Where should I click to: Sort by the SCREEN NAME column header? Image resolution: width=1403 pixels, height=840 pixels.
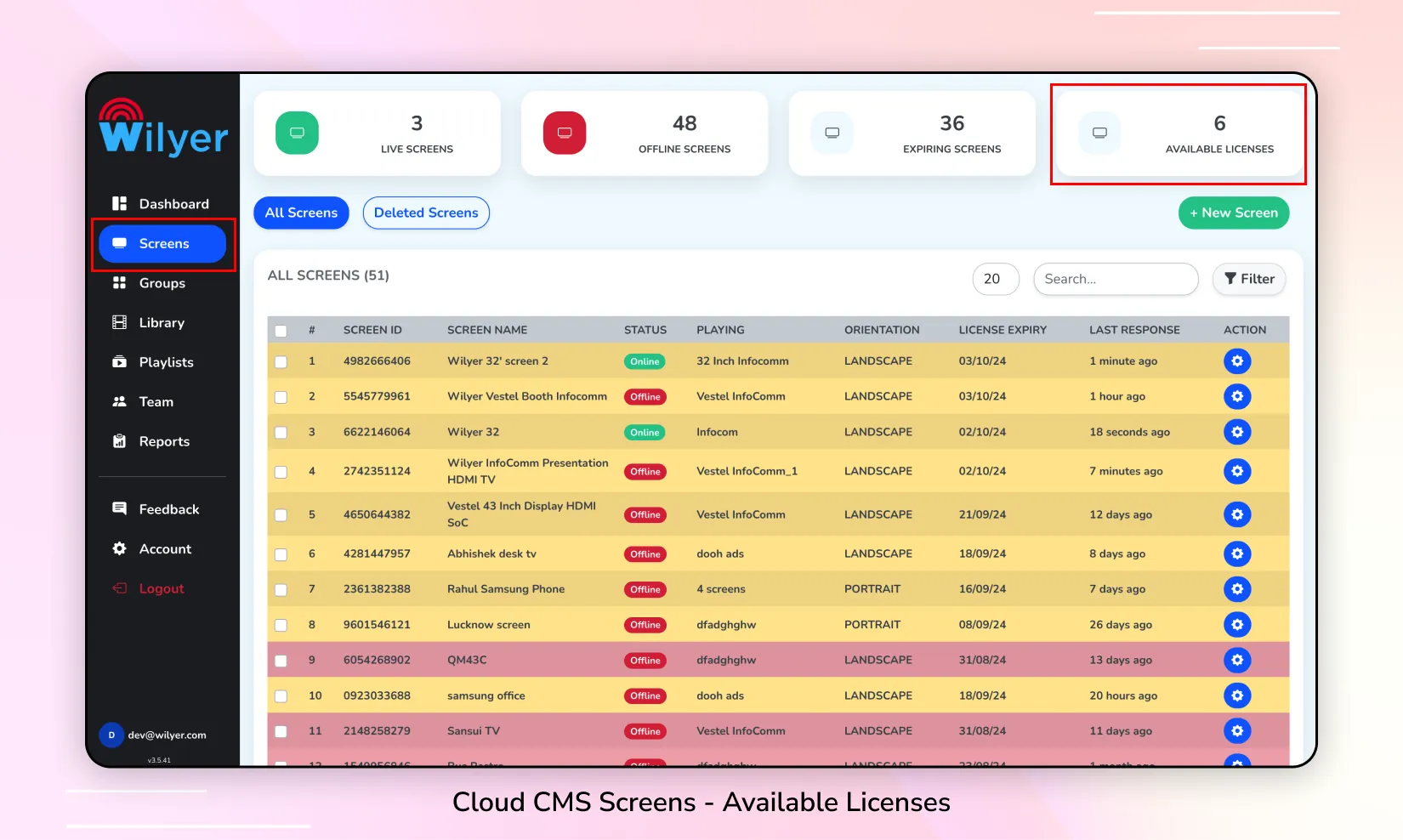click(x=487, y=330)
